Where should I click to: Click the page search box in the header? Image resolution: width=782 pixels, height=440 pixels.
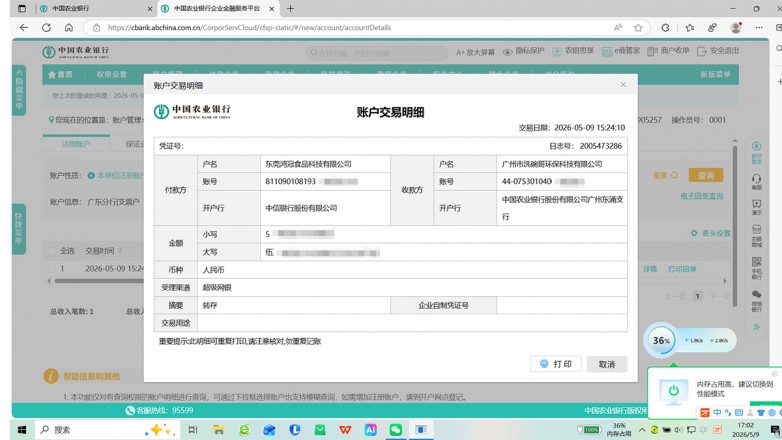coord(377,52)
